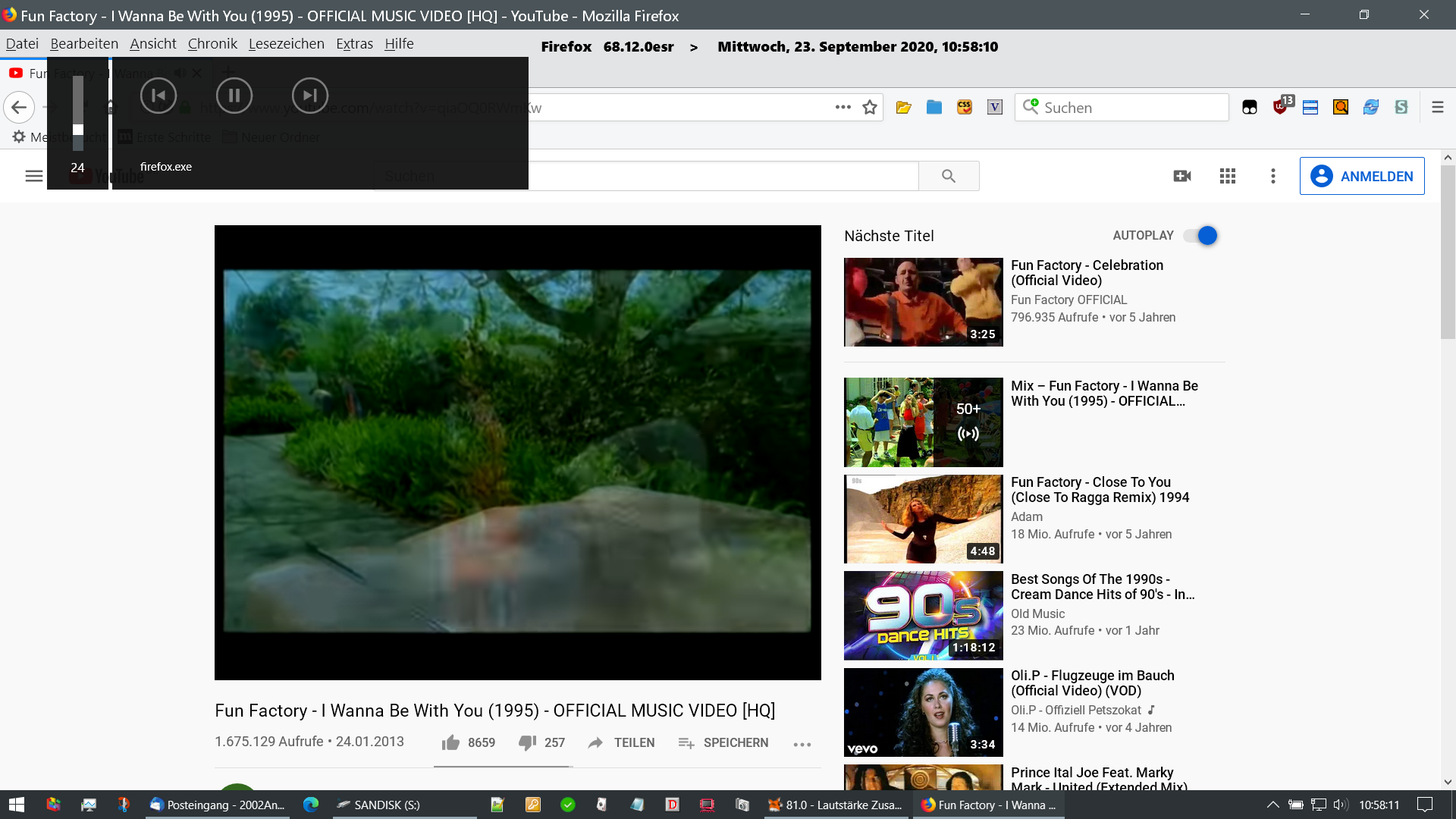Open page actions menu in address bar
The width and height of the screenshot is (1456, 819).
tap(843, 107)
